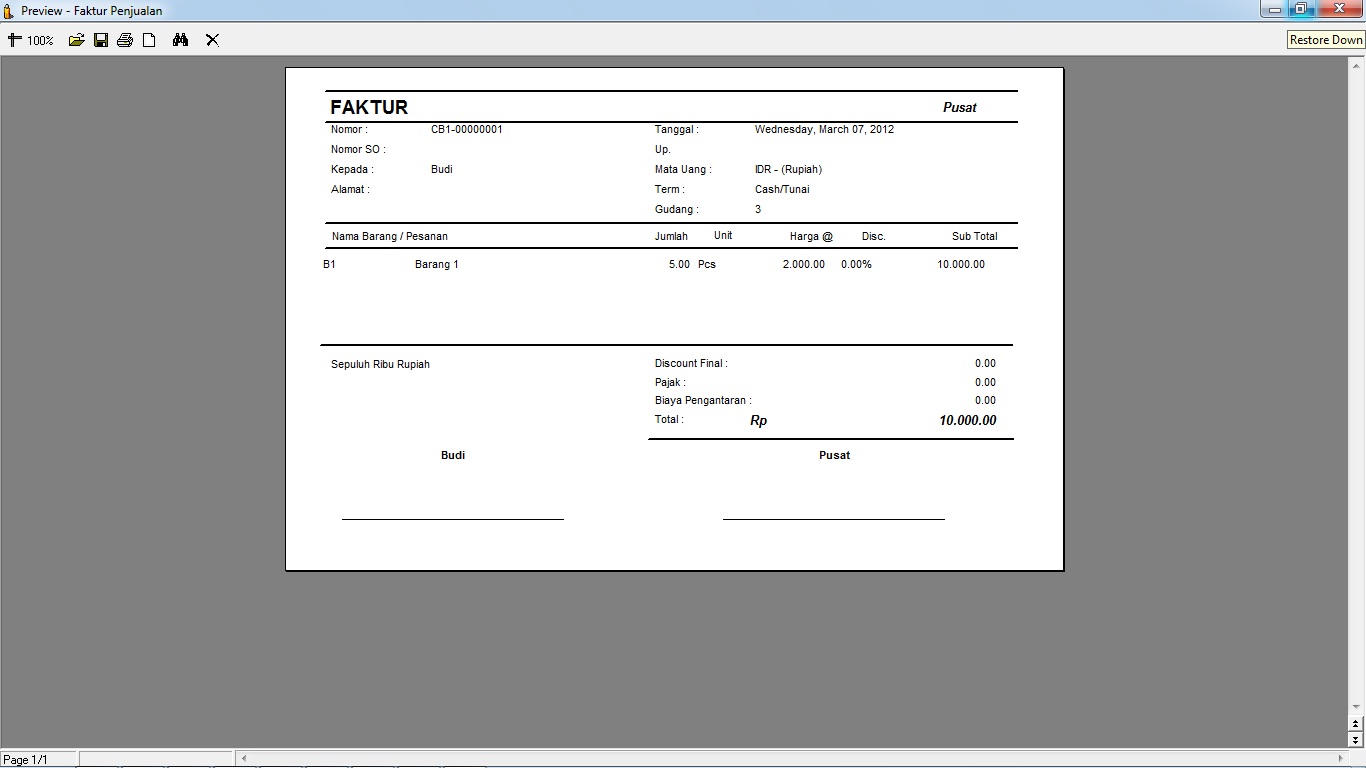Click the Page 1/1 status indicator
This screenshot has height=768, width=1366.
point(27,760)
